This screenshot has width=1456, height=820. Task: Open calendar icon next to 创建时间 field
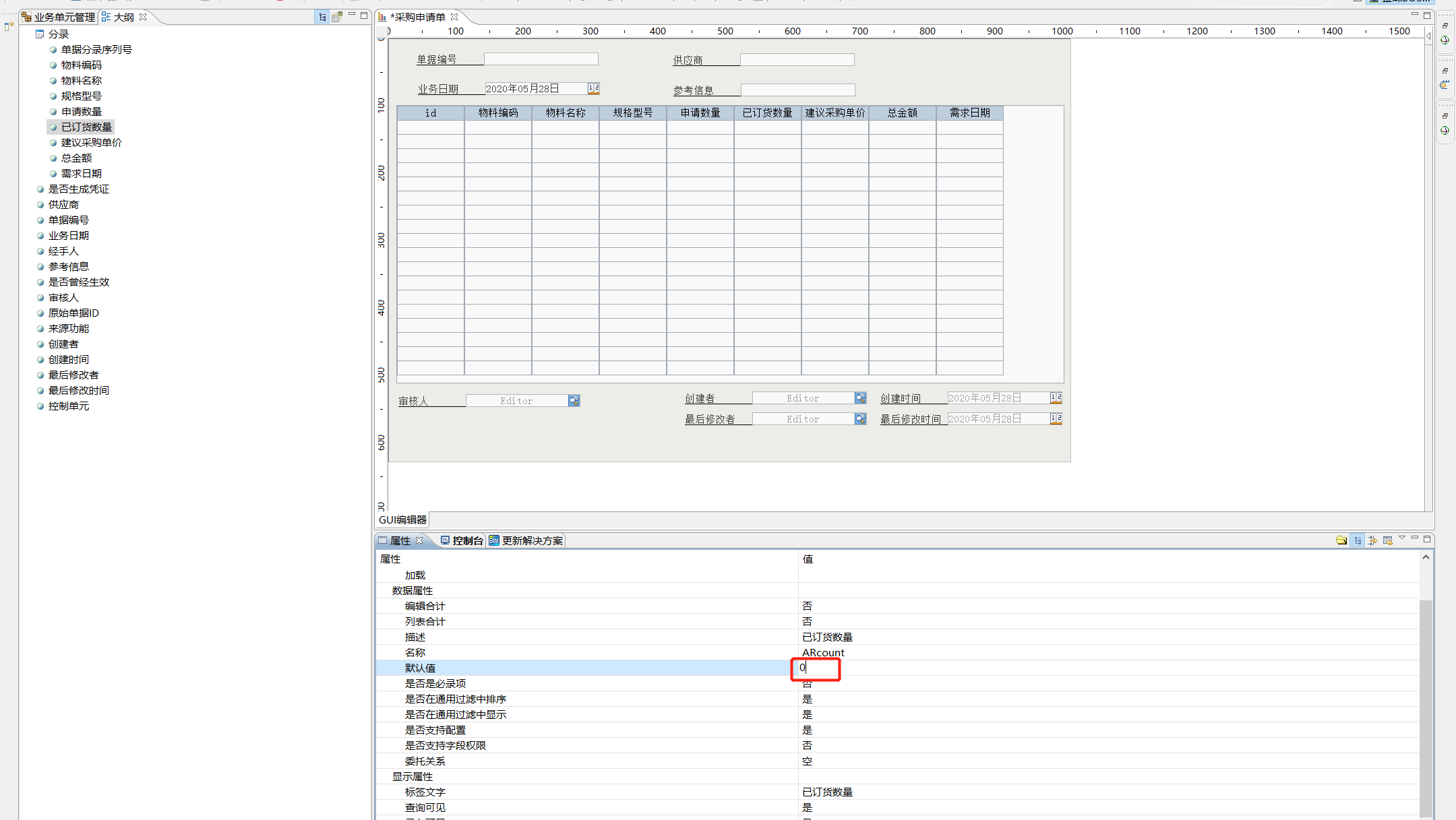click(1056, 398)
